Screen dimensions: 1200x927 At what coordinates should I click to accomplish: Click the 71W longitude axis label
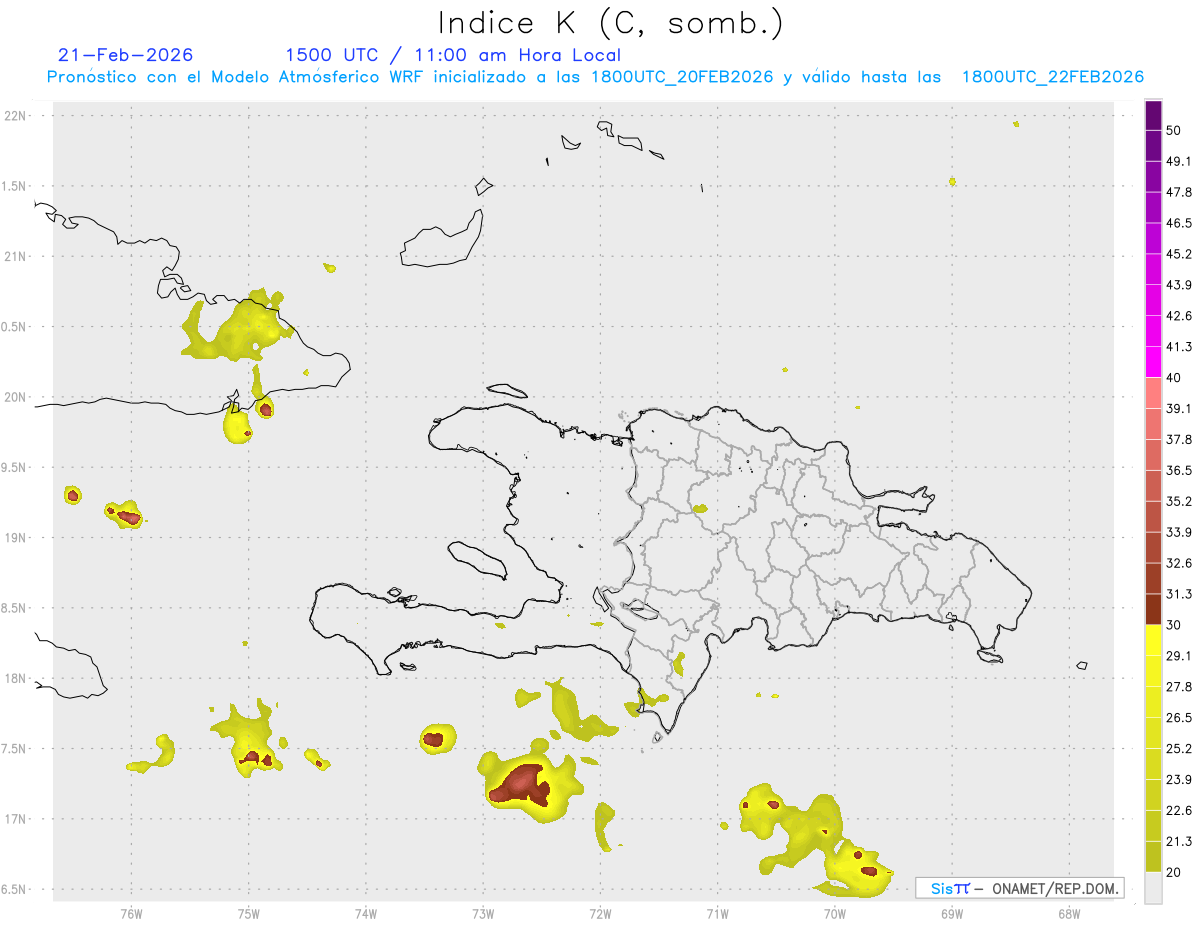pos(717,913)
